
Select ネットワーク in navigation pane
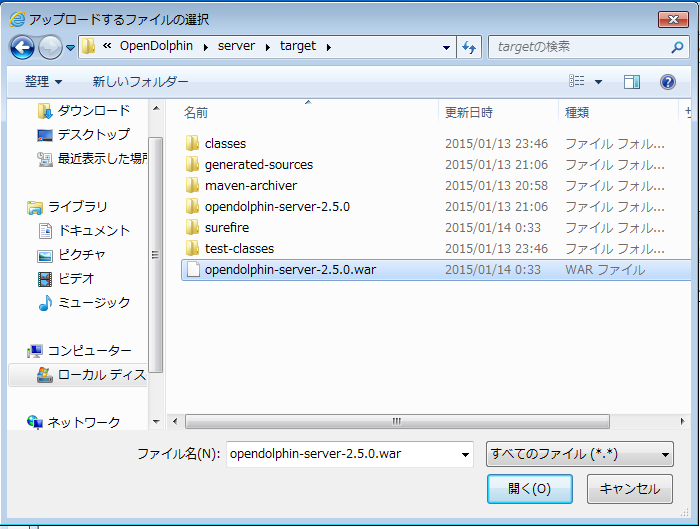point(74,422)
